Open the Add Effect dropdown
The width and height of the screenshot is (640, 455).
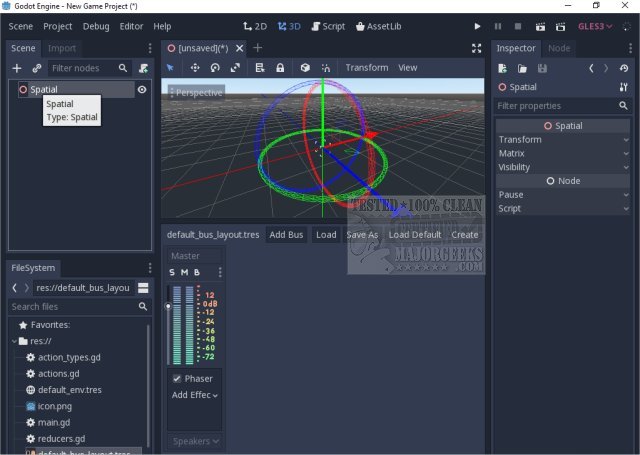tap(194, 395)
